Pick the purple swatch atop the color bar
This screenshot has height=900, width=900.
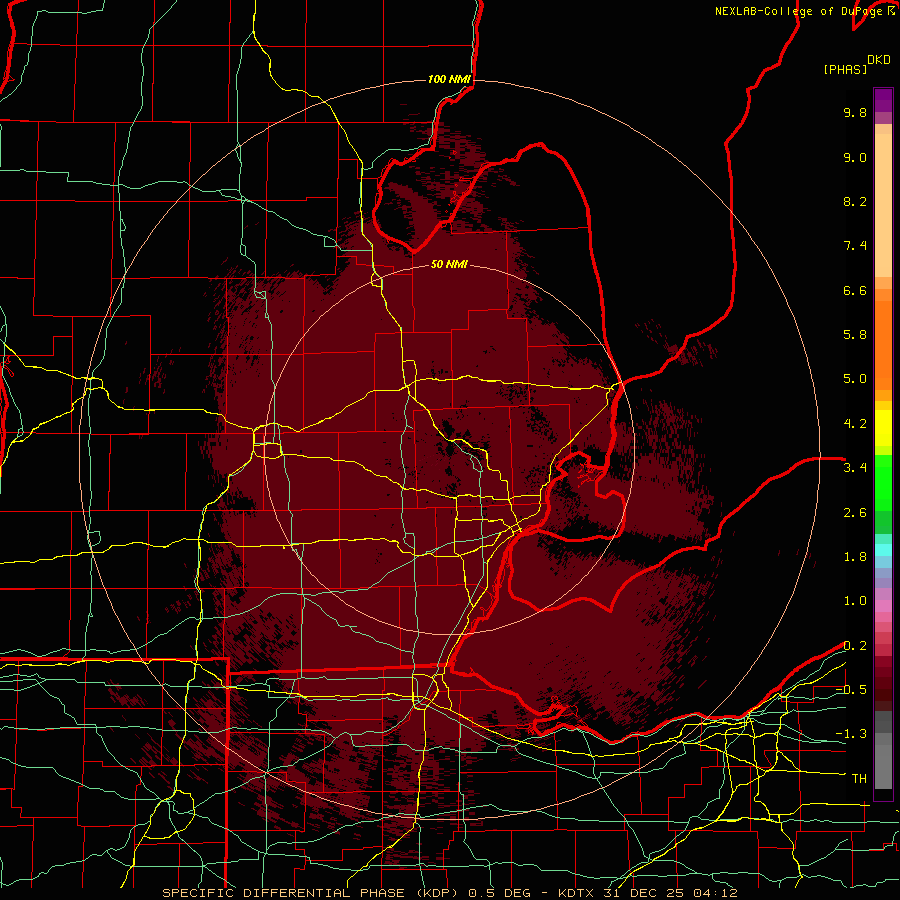click(x=883, y=100)
